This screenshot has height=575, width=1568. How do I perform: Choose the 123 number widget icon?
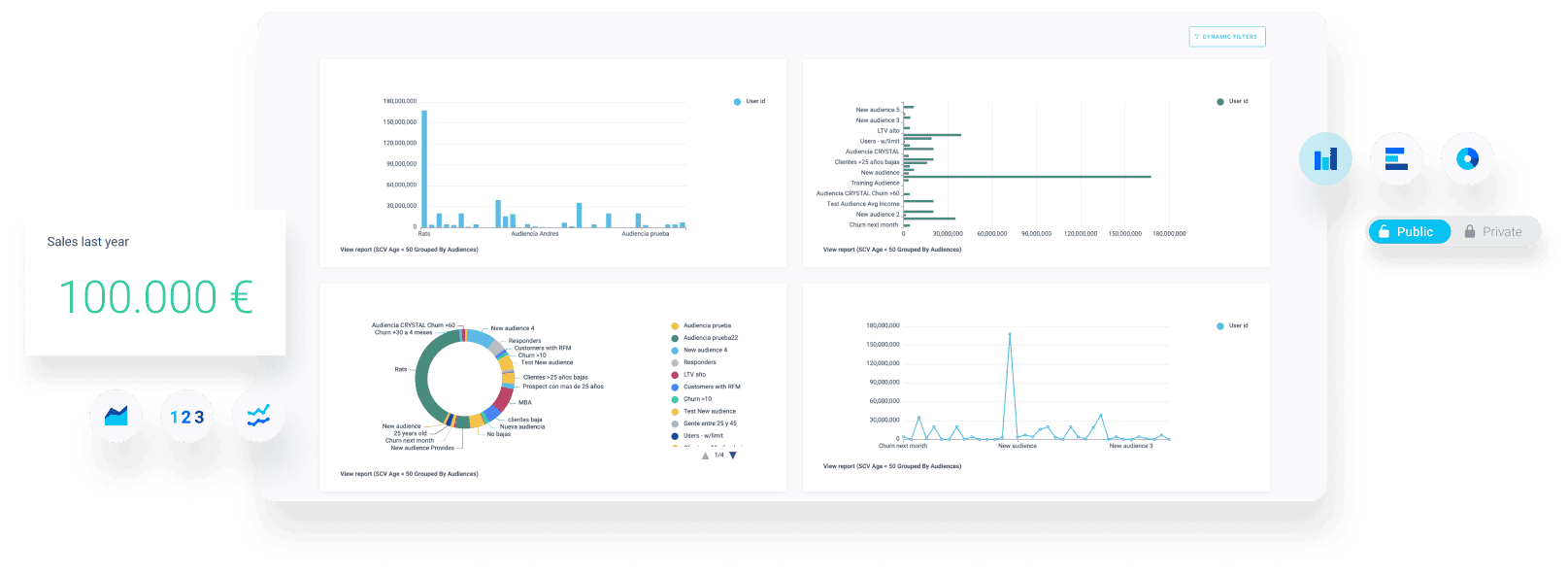coord(186,417)
